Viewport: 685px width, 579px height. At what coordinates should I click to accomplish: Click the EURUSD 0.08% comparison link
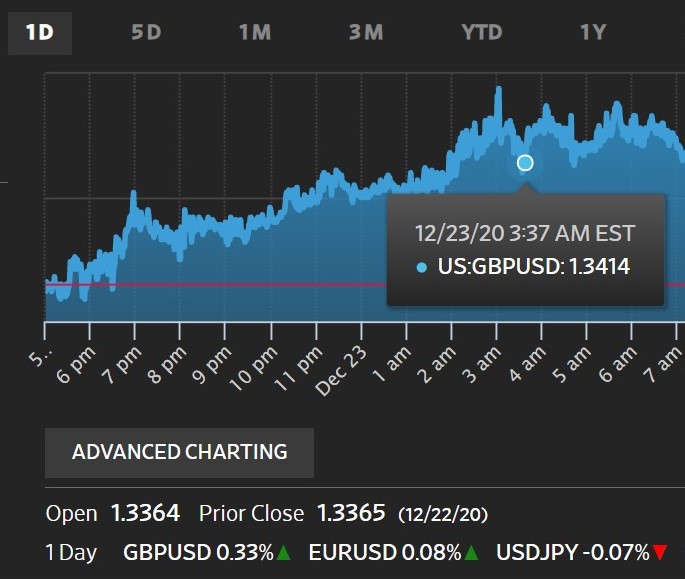coord(385,551)
